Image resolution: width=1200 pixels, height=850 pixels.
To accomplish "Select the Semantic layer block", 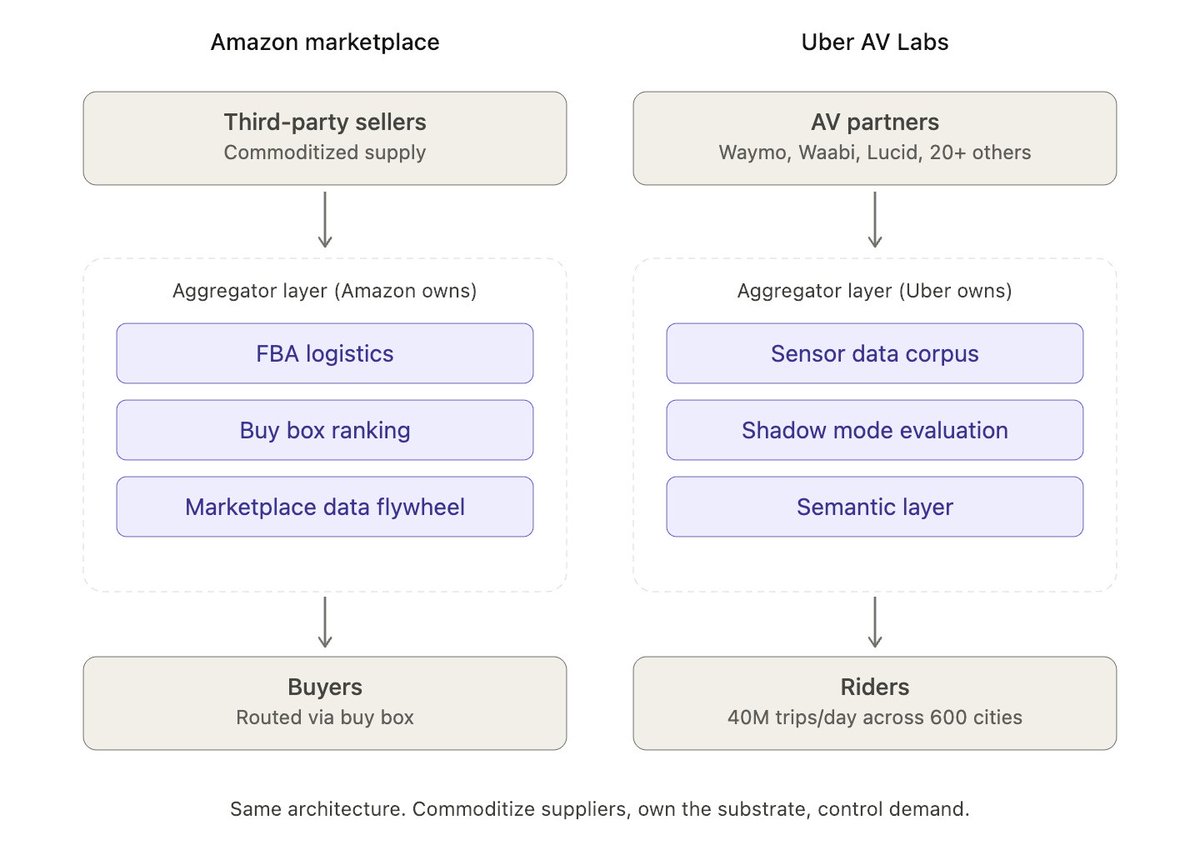I will 875,507.
